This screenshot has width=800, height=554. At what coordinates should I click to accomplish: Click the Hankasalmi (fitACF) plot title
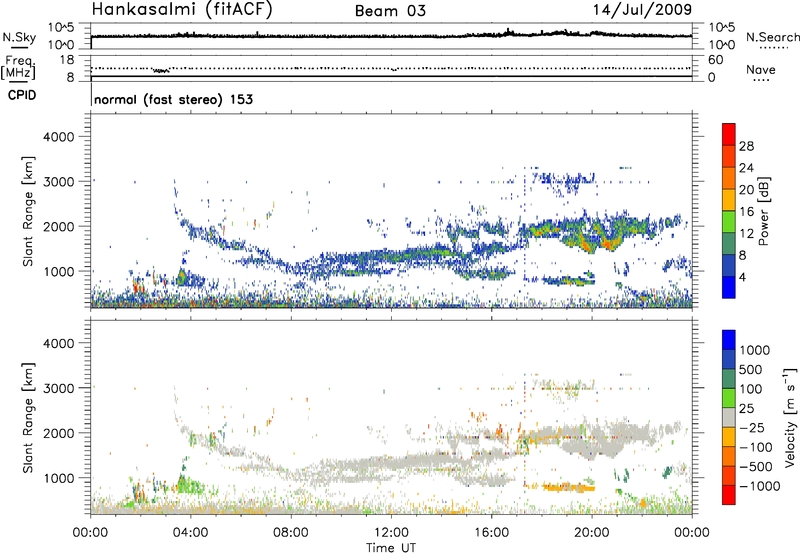point(182,9)
